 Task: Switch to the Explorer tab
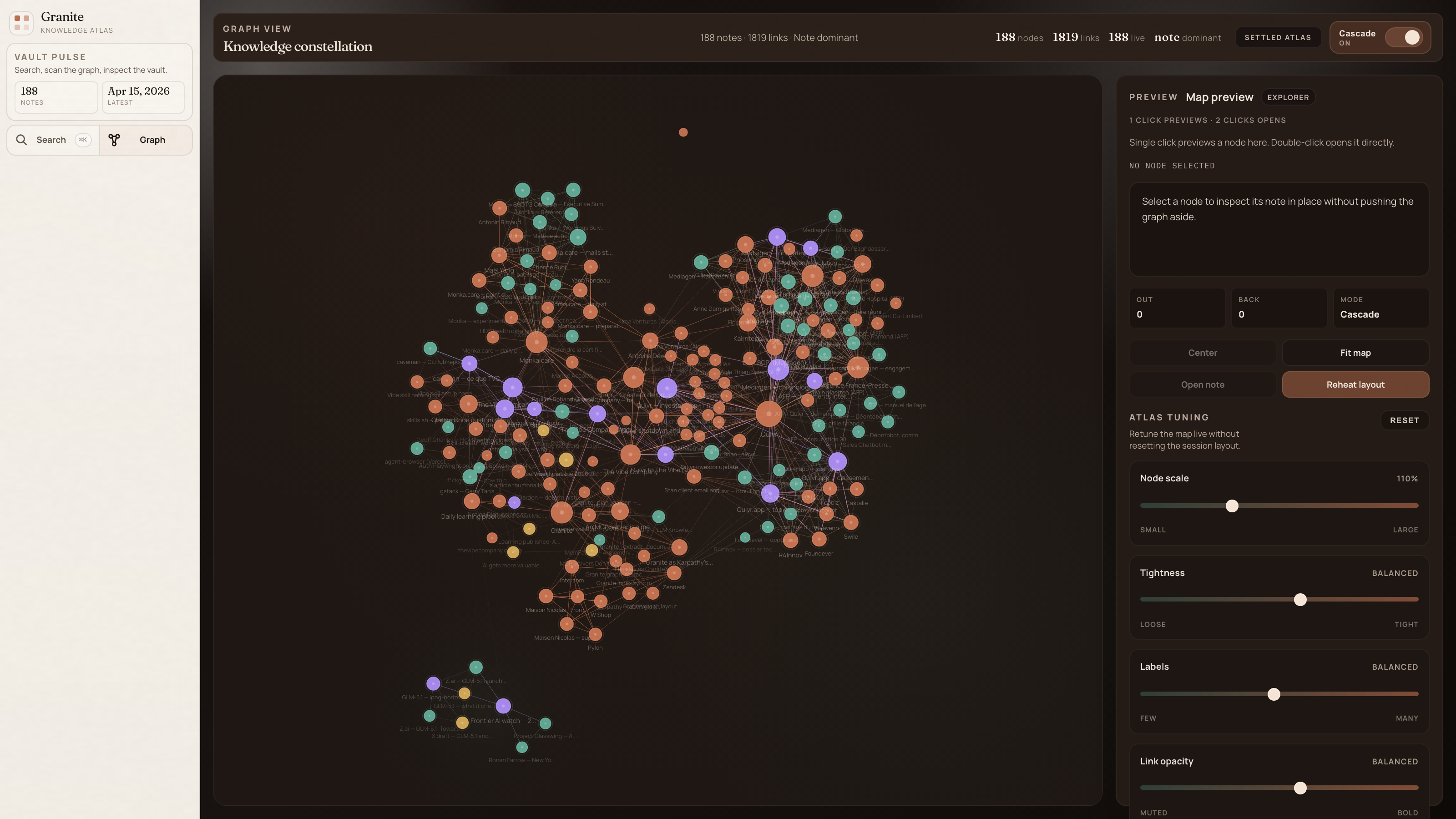point(1289,97)
